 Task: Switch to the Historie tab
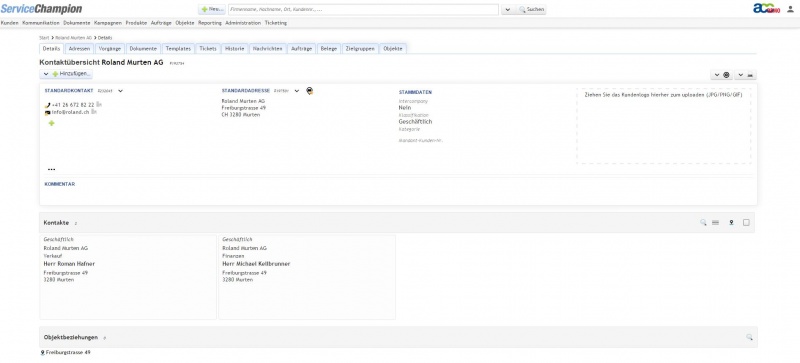235,49
